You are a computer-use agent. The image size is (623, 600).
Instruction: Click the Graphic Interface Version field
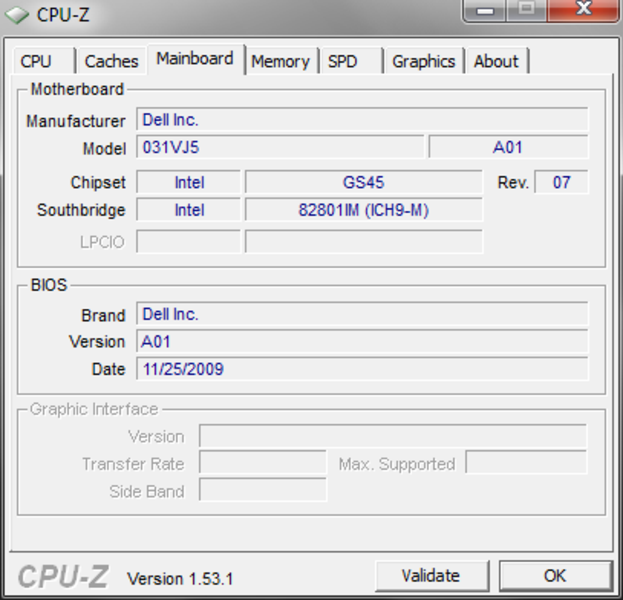pos(393,436)
